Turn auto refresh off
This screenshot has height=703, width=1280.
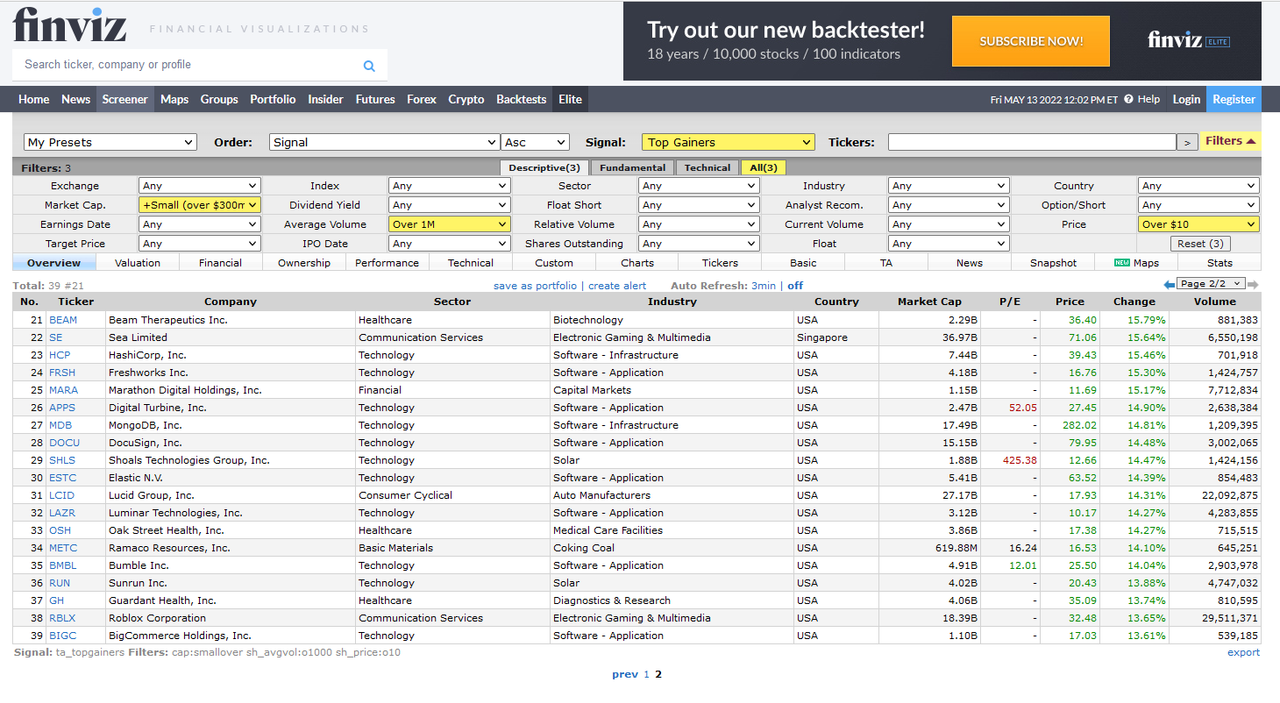[x=795, y=286]
